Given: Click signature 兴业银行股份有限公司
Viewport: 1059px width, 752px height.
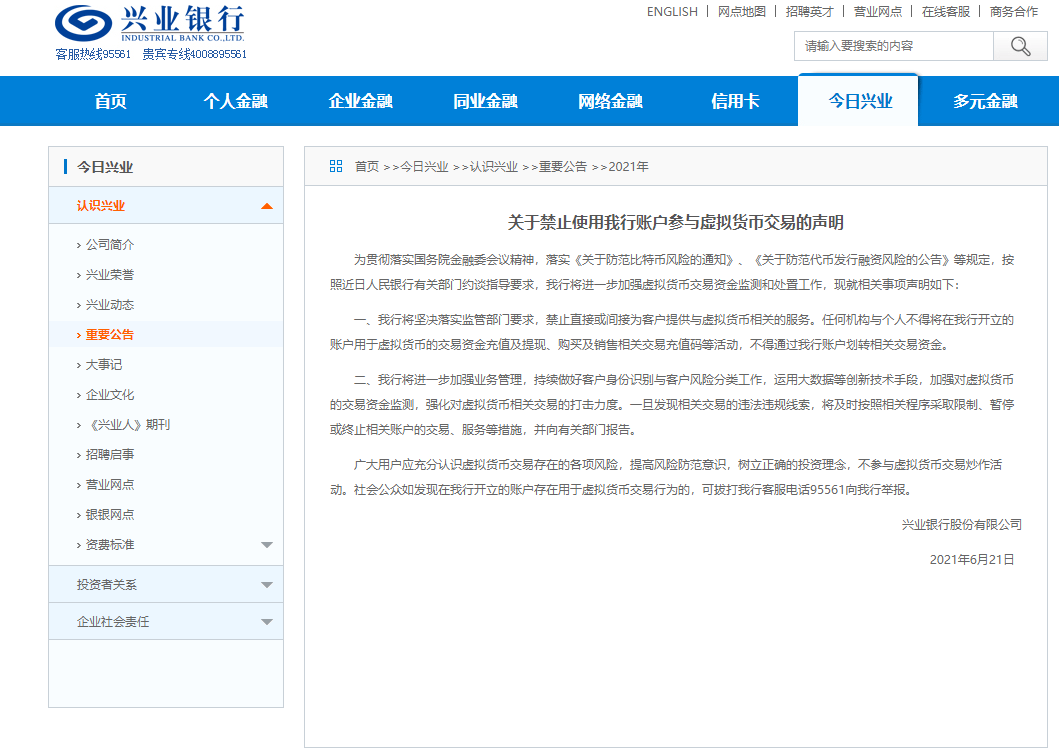Looking at the screenshot, I should tap(962, 524).
